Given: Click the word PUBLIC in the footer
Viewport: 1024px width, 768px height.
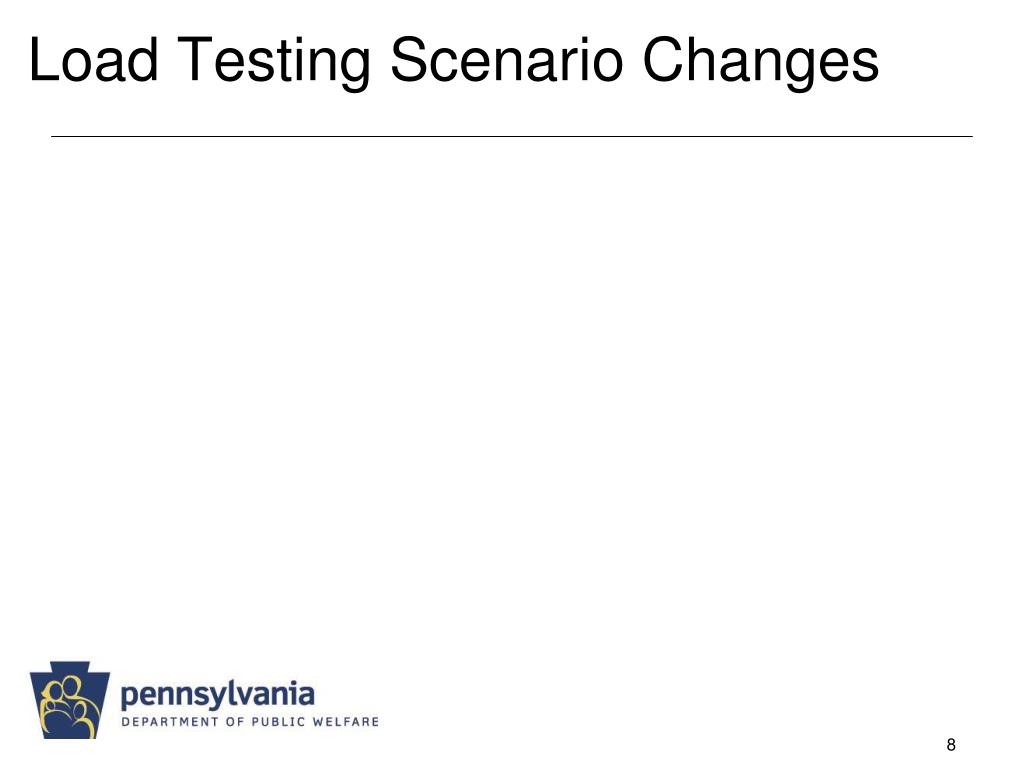Looking at the screenshot, I should [x=278, y=722].
